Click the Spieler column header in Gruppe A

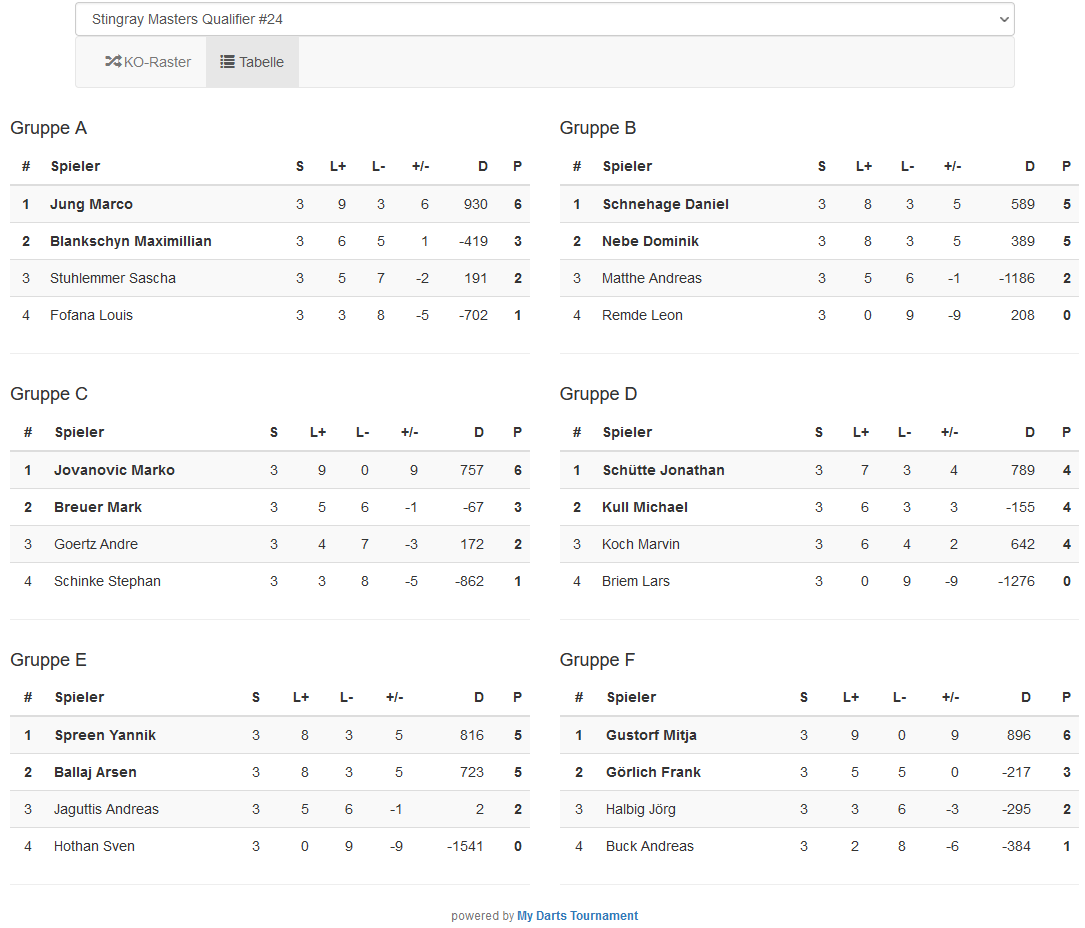(75, 166)
